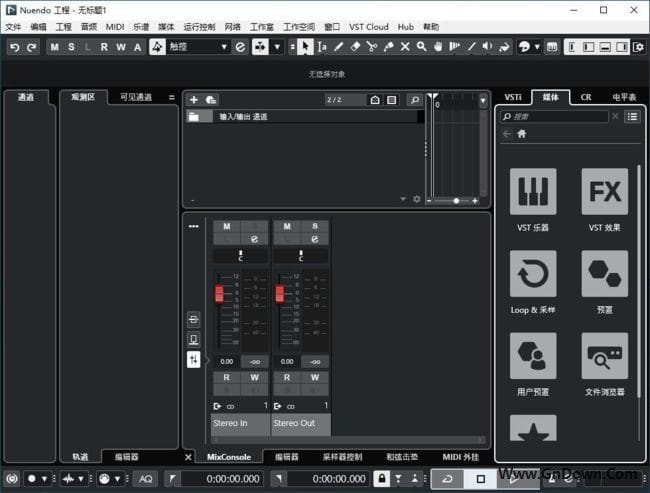
Task: Select the Draw pencil tool
Action: click(x=339, y=47)
